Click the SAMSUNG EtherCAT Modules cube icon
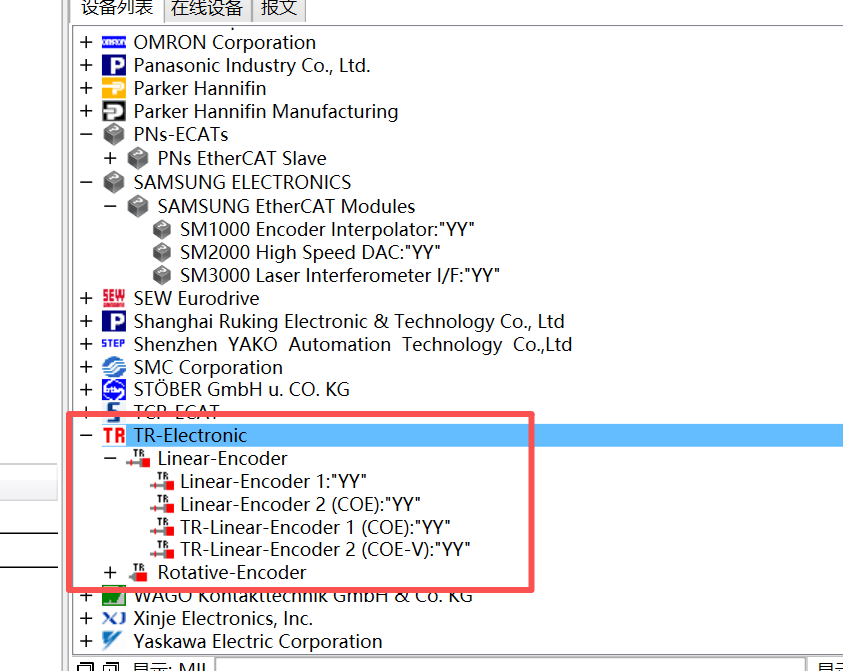The height and width of the screenshot is (671, 843). [x=138, y=206]
